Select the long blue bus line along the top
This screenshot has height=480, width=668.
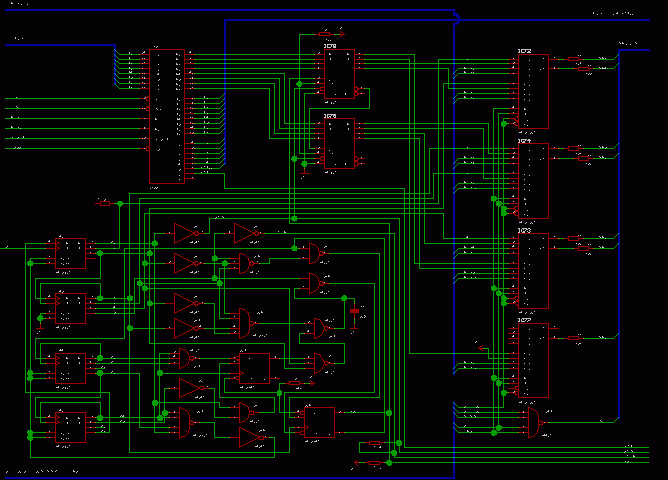(230, 10)
